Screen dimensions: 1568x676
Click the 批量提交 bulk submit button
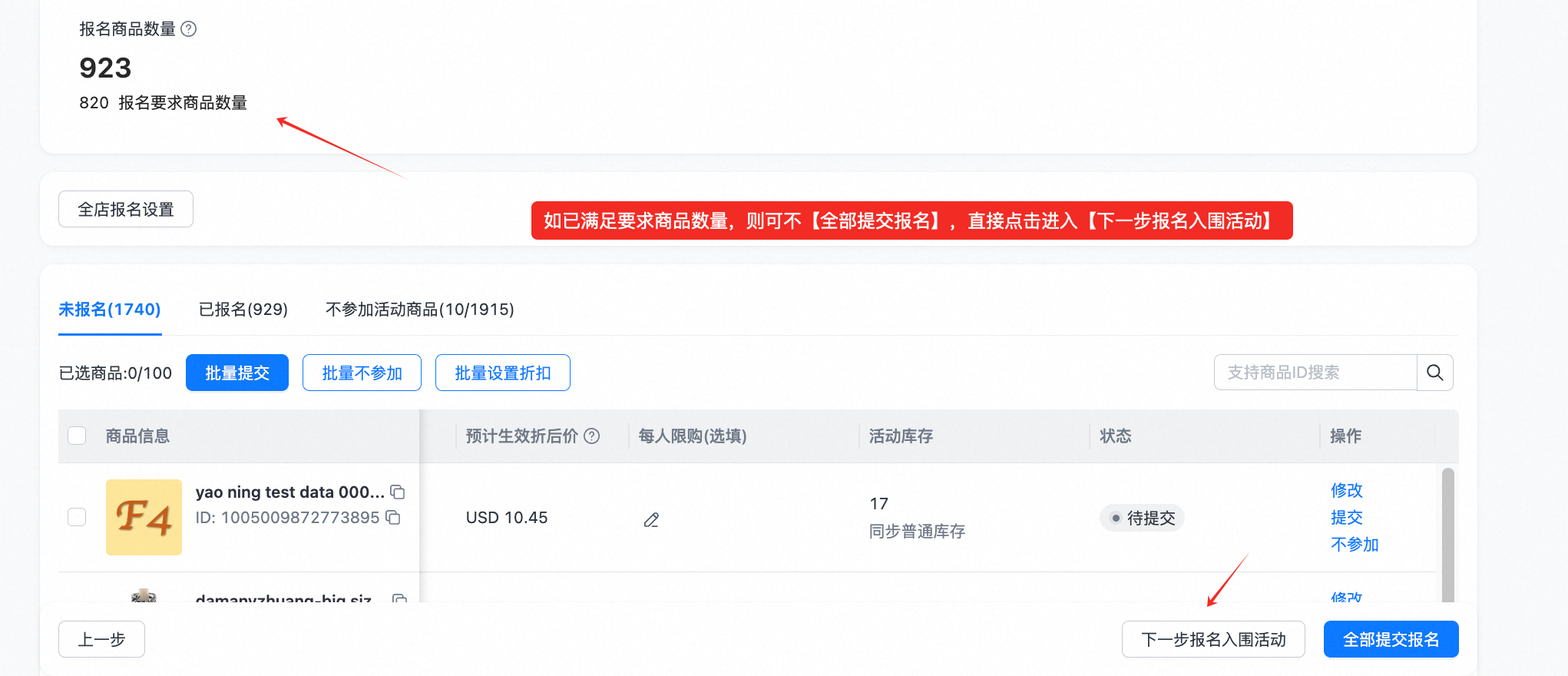click(x=237, y=373)
